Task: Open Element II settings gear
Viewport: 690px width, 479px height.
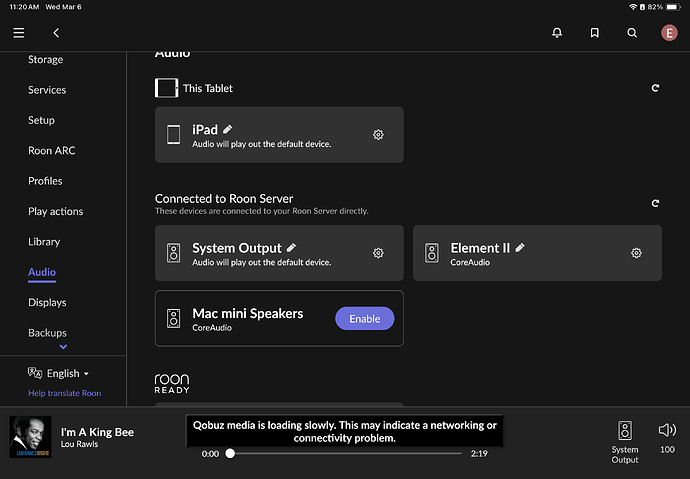Action: tap(636, 253)
